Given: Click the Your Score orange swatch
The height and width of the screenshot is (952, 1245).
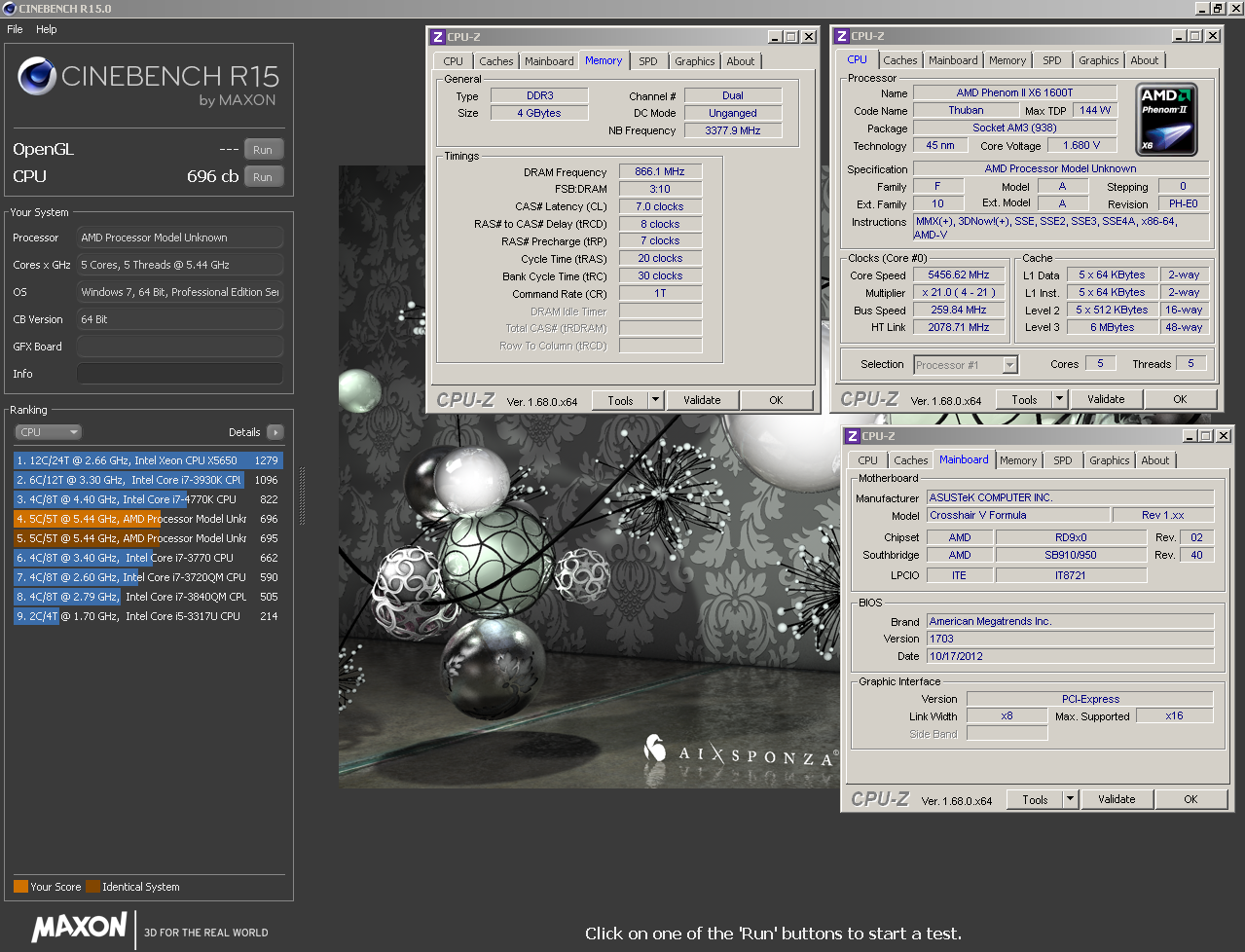Looking at the screenshot, I should point(20,887).
